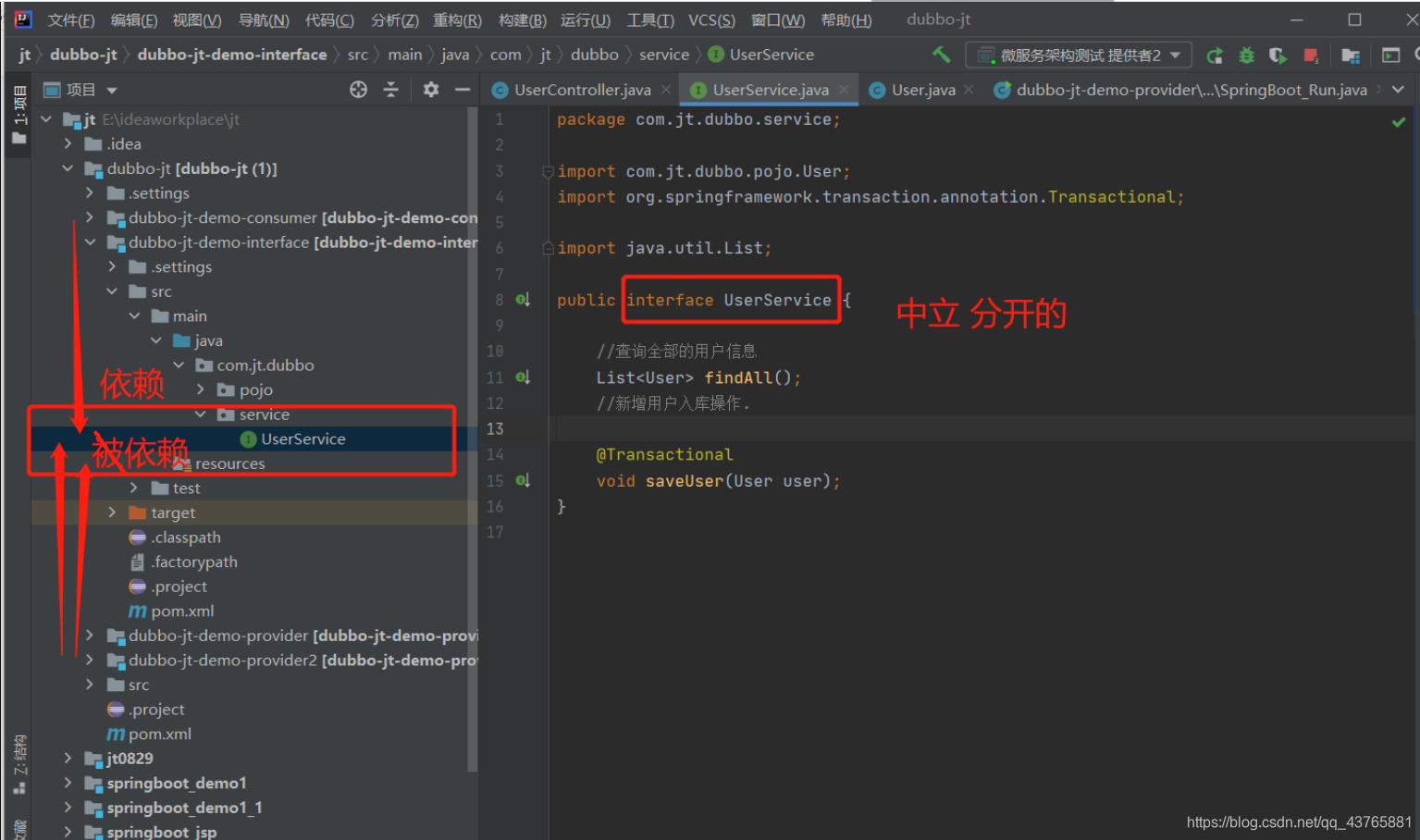Select the test folder
This screenshot has width=1420, height=840.
click(x=185, y=488)
